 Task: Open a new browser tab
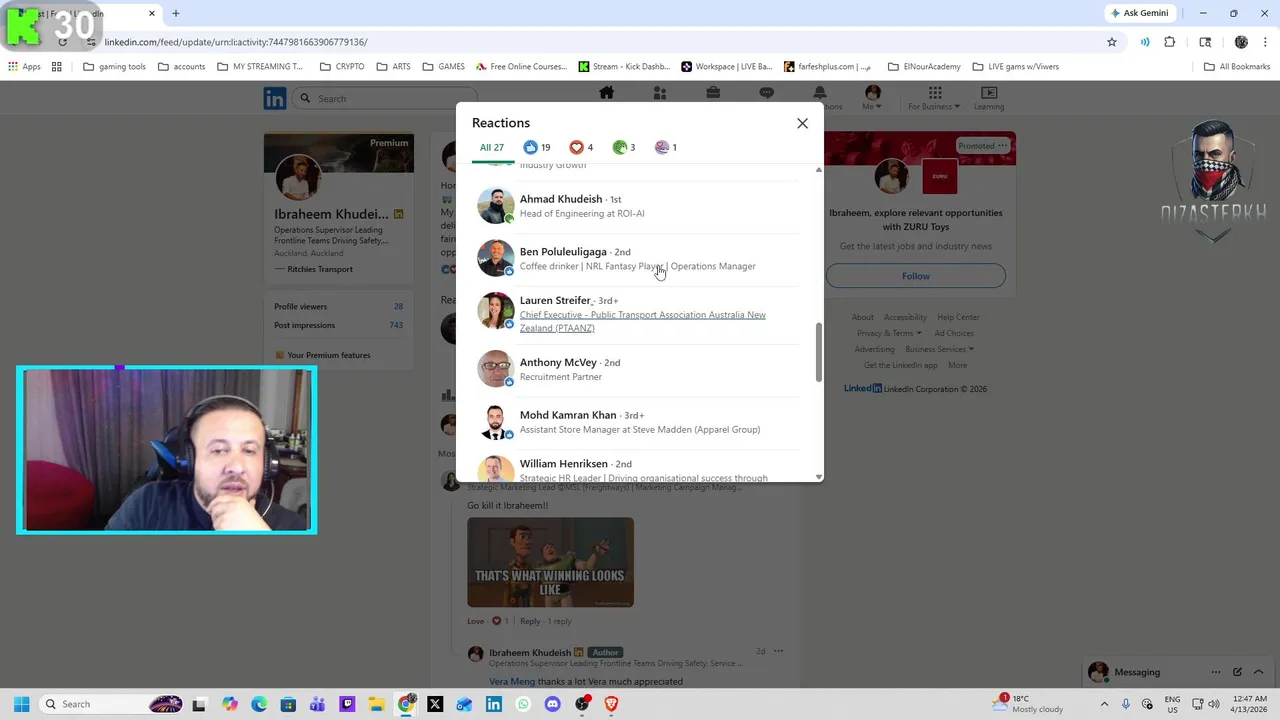(176, 13)
